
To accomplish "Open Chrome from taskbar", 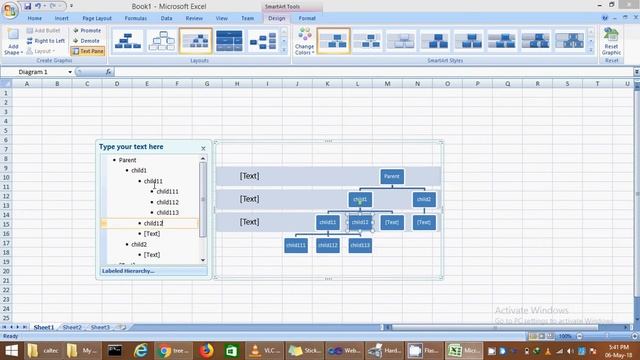I will 173,351.
